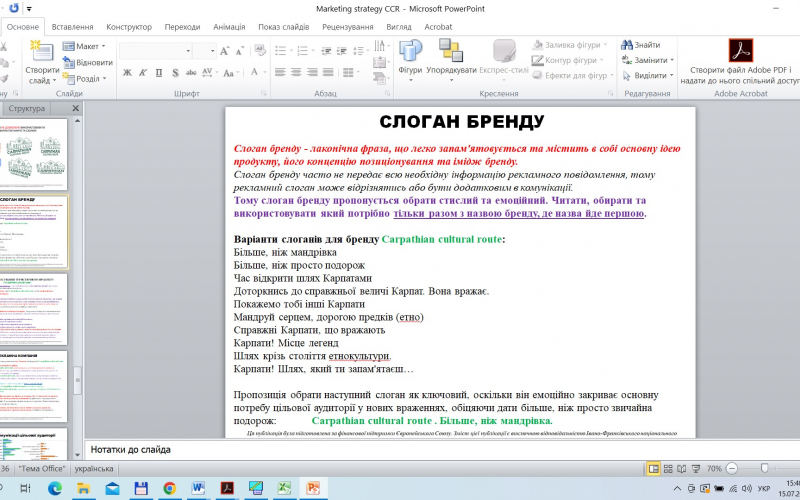Viewport: 800px width, 500px height.
Task: Convert to SmartArt icon
Action: (x=380, y=78)
